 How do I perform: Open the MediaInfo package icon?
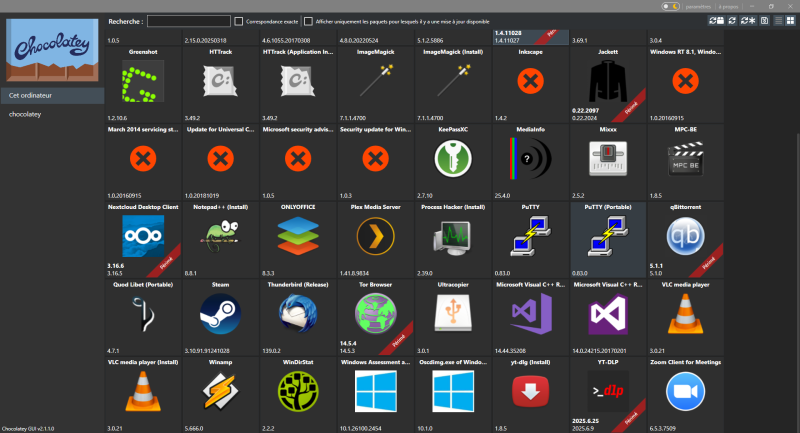click(531, 159)
